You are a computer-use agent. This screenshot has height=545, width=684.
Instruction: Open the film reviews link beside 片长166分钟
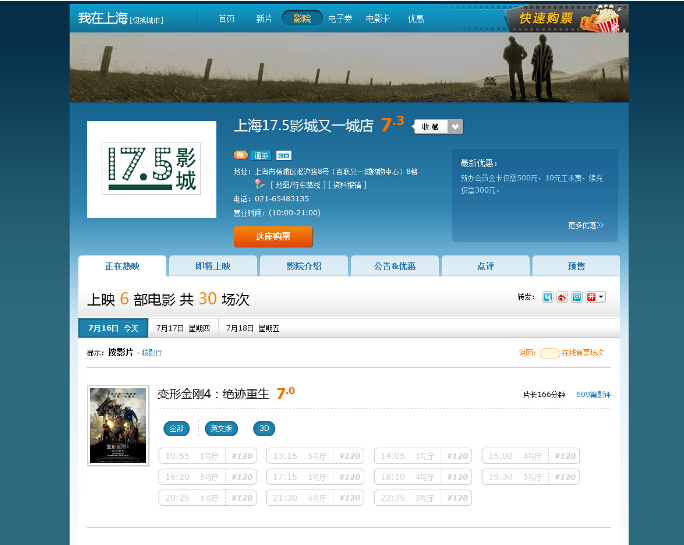pyautogui.click(x=593, y=394)
